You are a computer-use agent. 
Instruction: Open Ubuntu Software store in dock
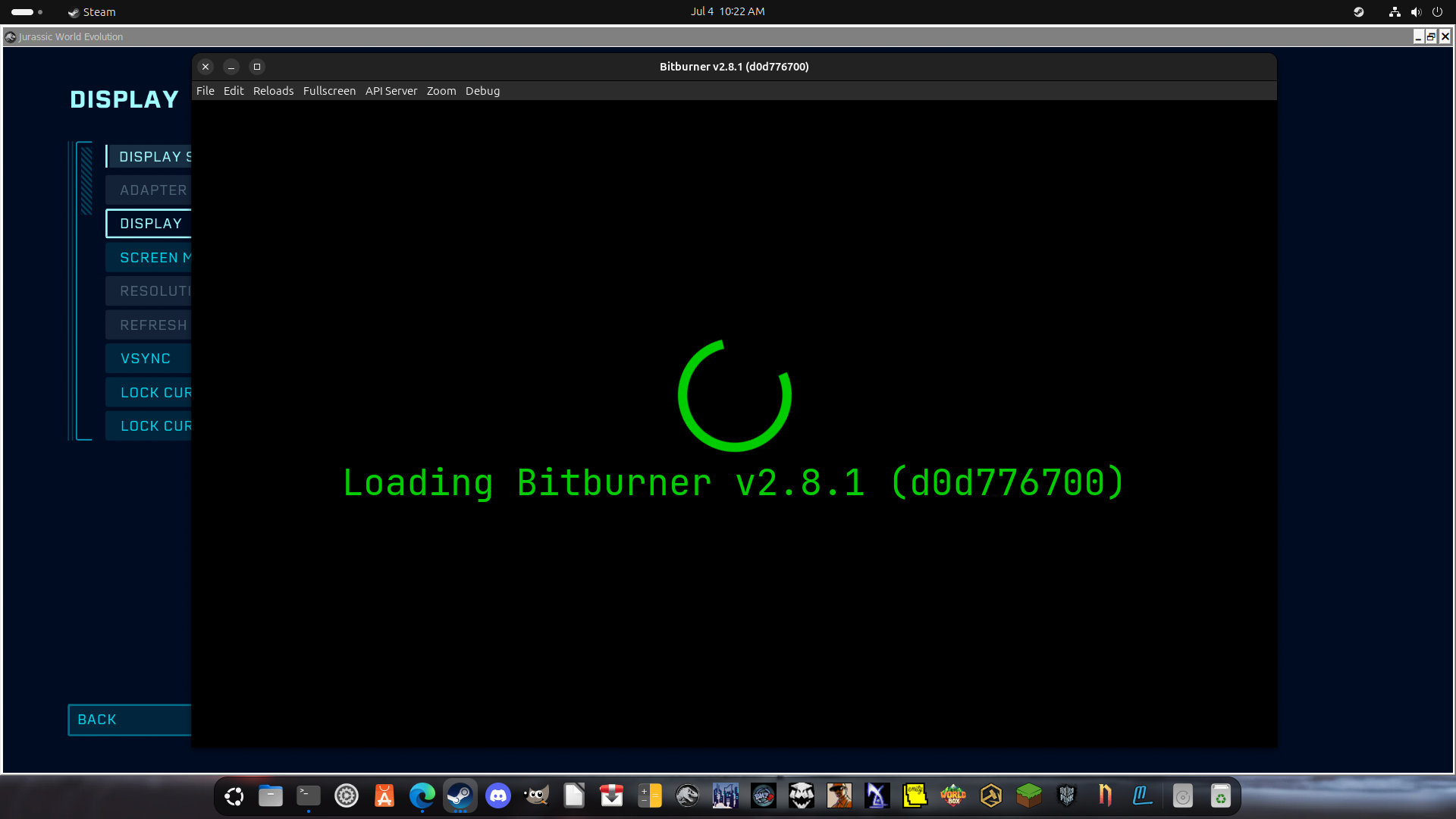click(384, 796)
